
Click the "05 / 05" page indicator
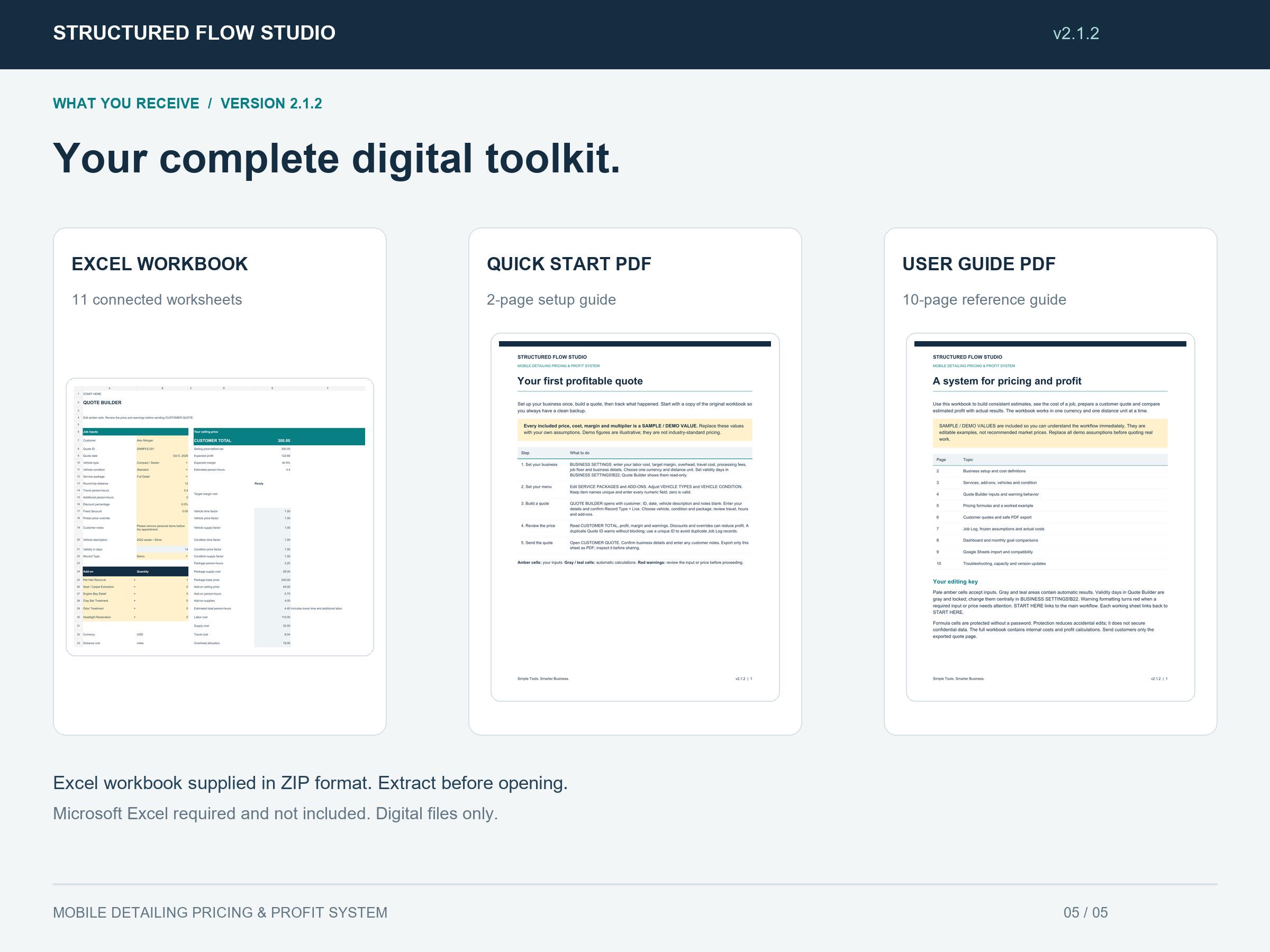[1086, 912]
